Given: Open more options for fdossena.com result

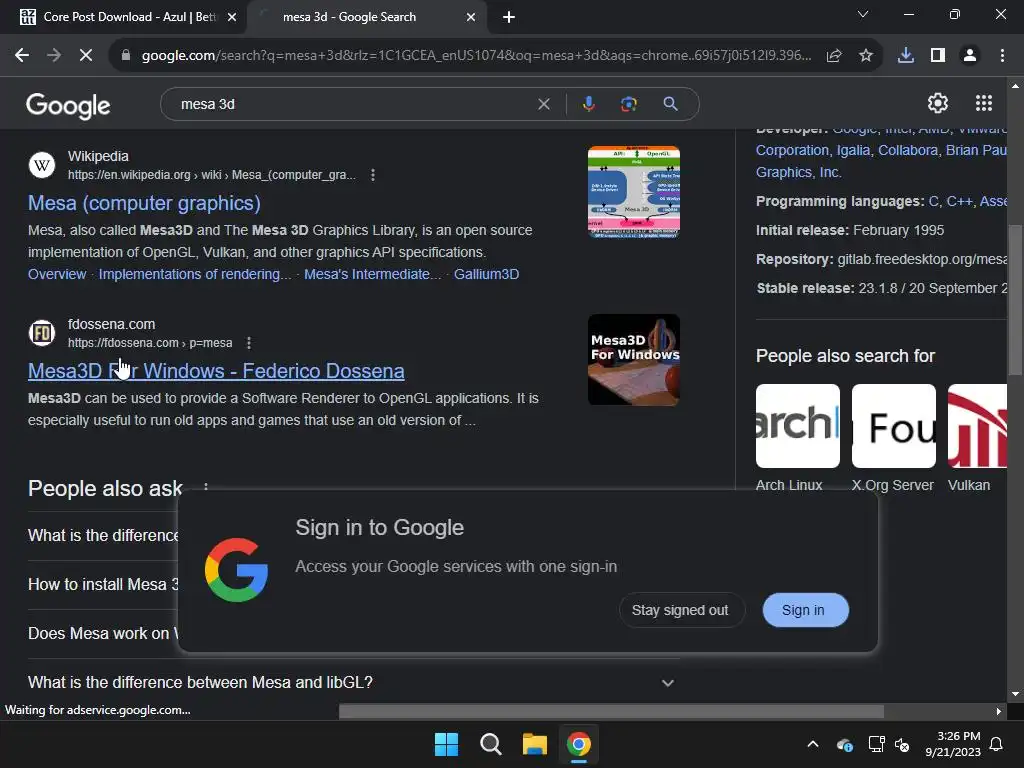Looking at the screenshot, I should (x=249, y=343).
